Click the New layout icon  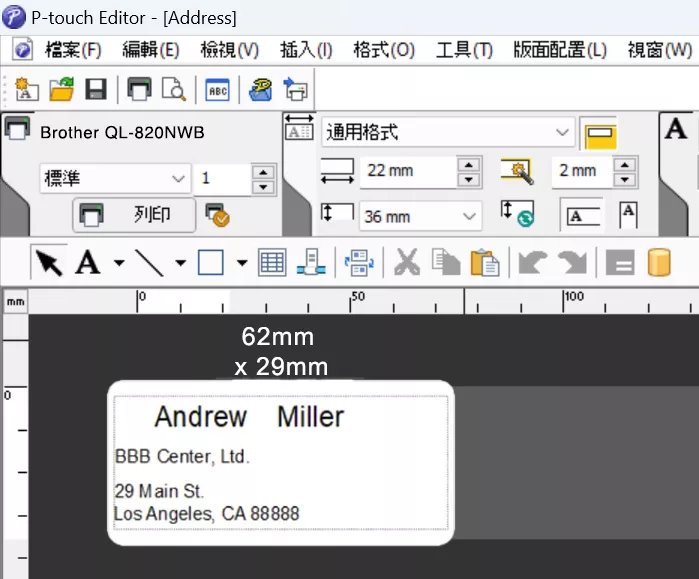27,90
